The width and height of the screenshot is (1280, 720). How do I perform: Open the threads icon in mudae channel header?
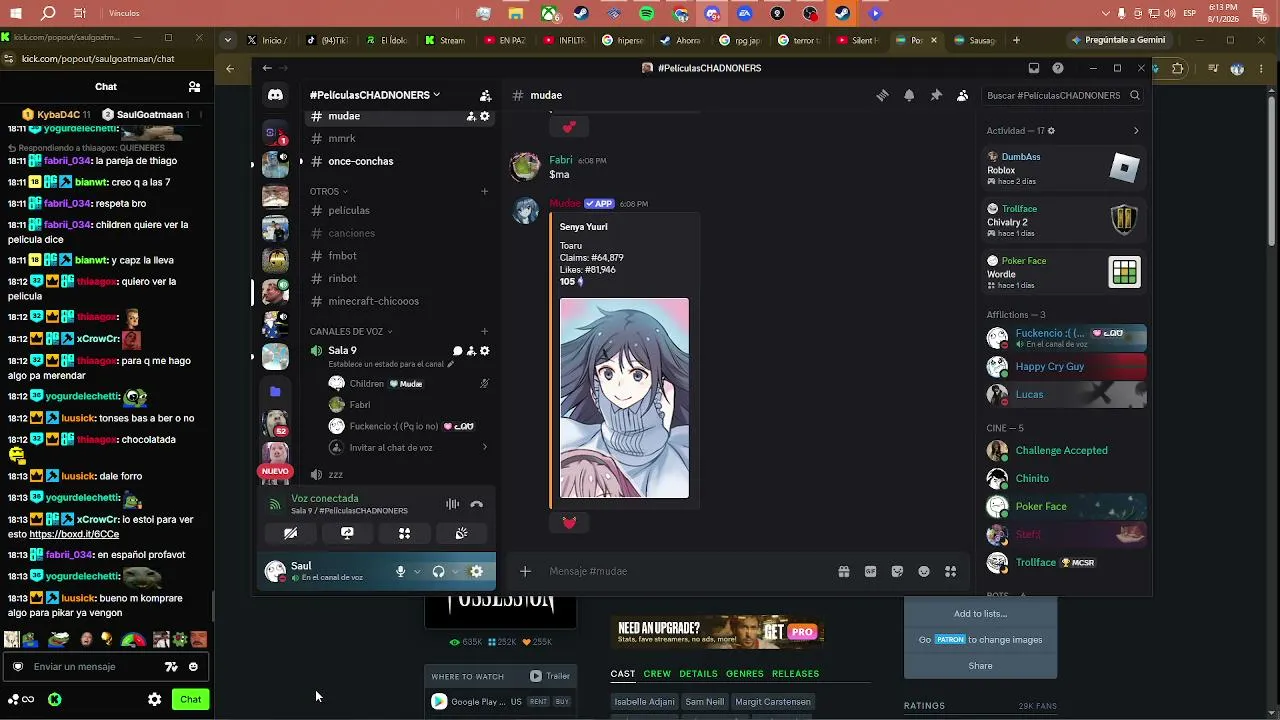click(882, 95)
